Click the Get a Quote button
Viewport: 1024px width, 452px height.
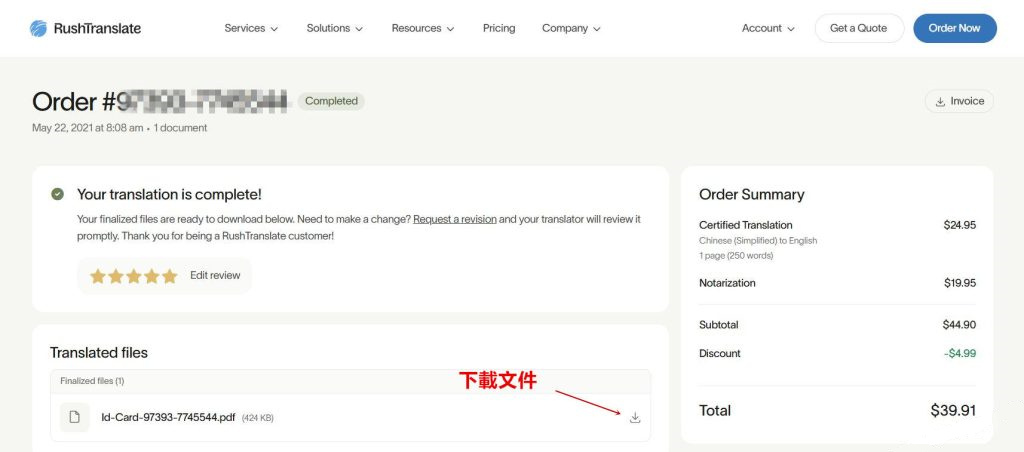858,28
